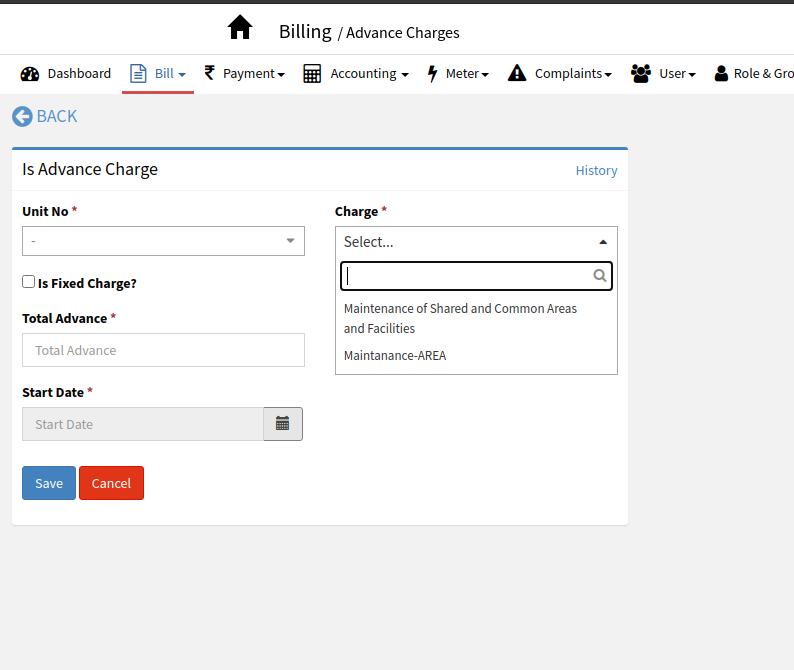
Task: Open the Start Date calendar picker
Action: click(283, 424)
